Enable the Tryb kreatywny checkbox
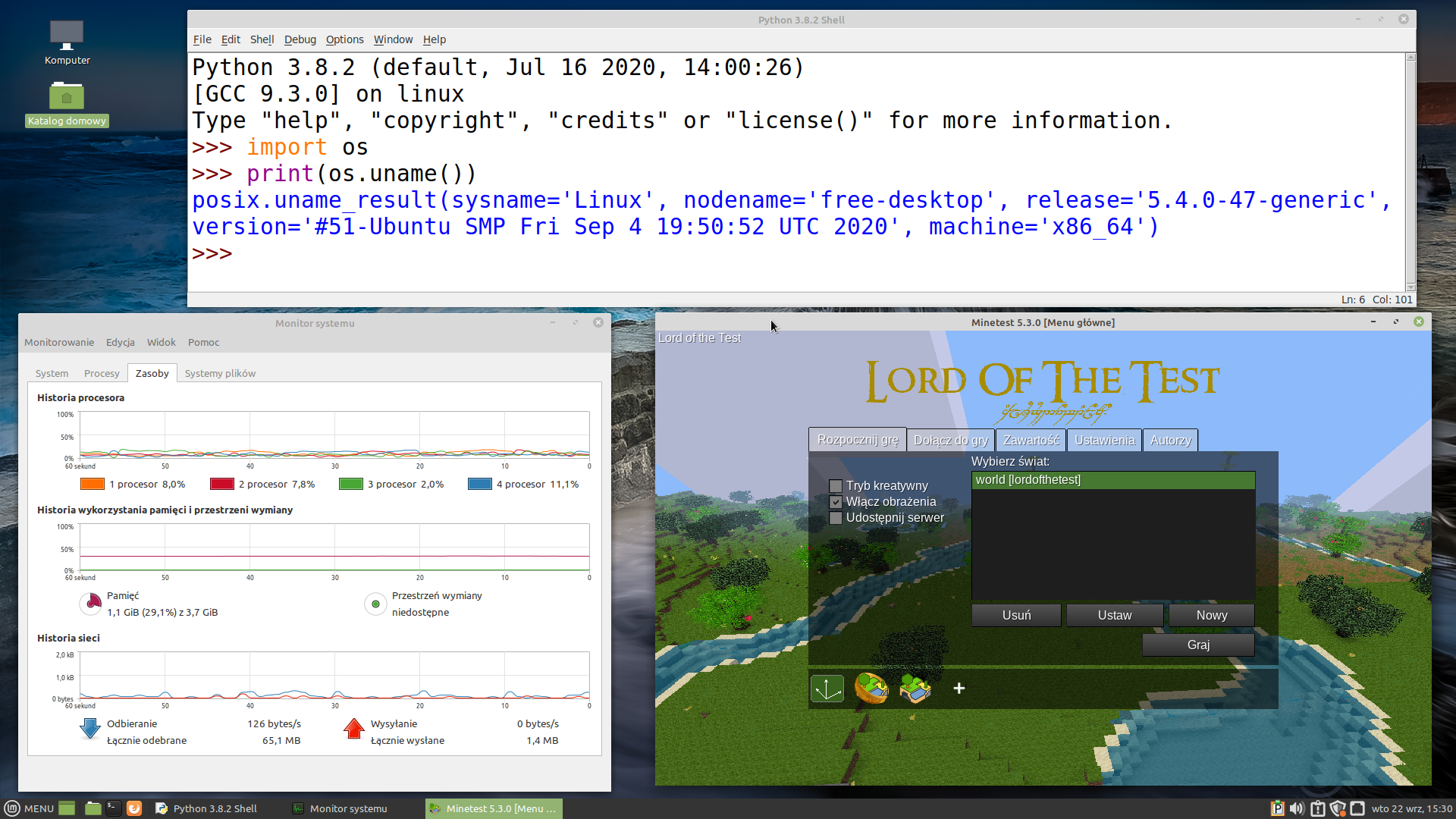1456x819 pixels. coord(836,486)
